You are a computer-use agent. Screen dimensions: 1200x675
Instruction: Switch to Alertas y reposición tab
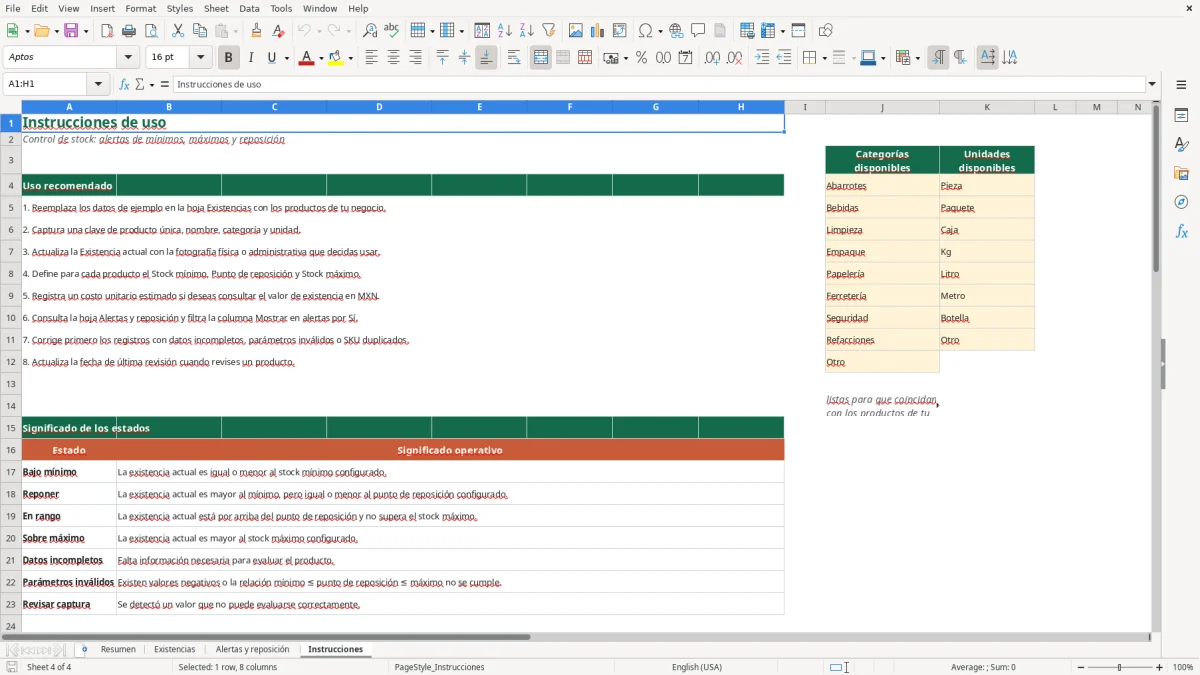[x=252, y=649]
